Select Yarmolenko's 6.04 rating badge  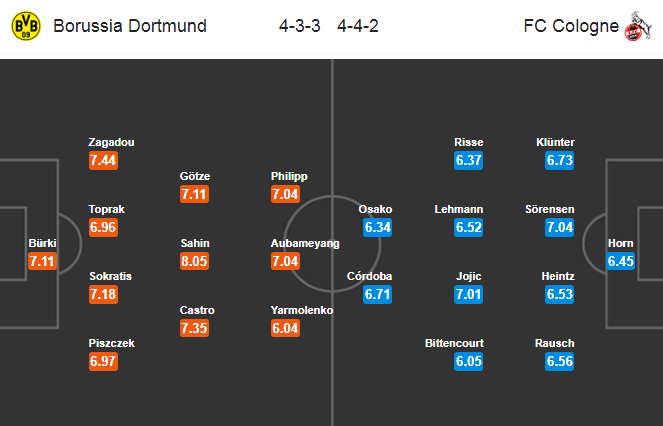tap(285, 328)
